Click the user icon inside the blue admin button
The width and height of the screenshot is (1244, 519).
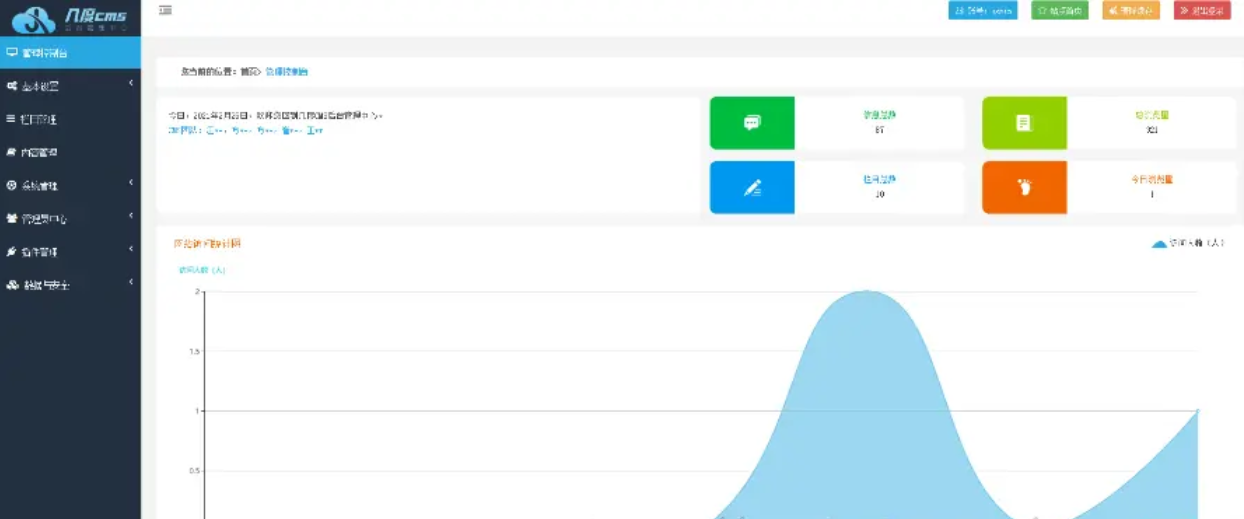[960, 10]
